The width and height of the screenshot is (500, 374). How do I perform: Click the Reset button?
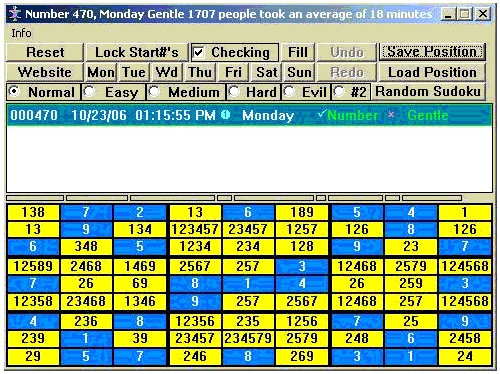point(45,52)
